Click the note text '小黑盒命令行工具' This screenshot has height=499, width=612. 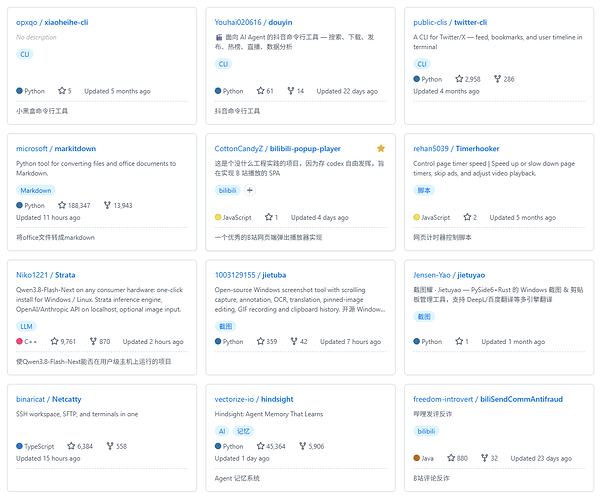click(x=42, y=111)
